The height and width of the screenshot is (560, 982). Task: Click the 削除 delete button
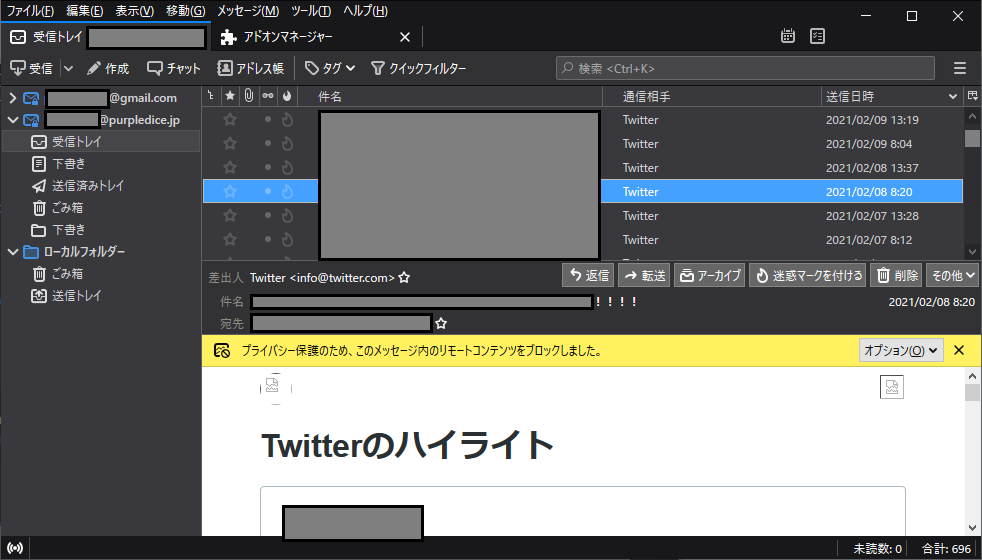pos(896,275)
